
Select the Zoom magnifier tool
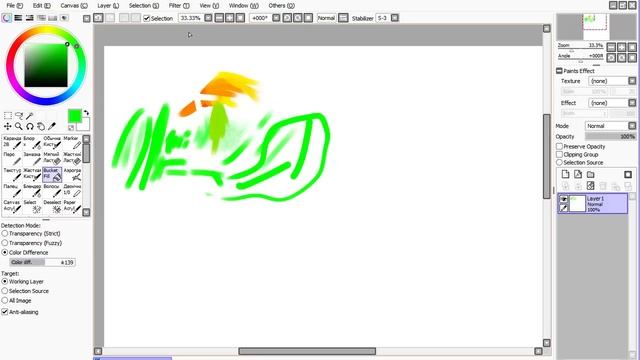pos(19,127)
